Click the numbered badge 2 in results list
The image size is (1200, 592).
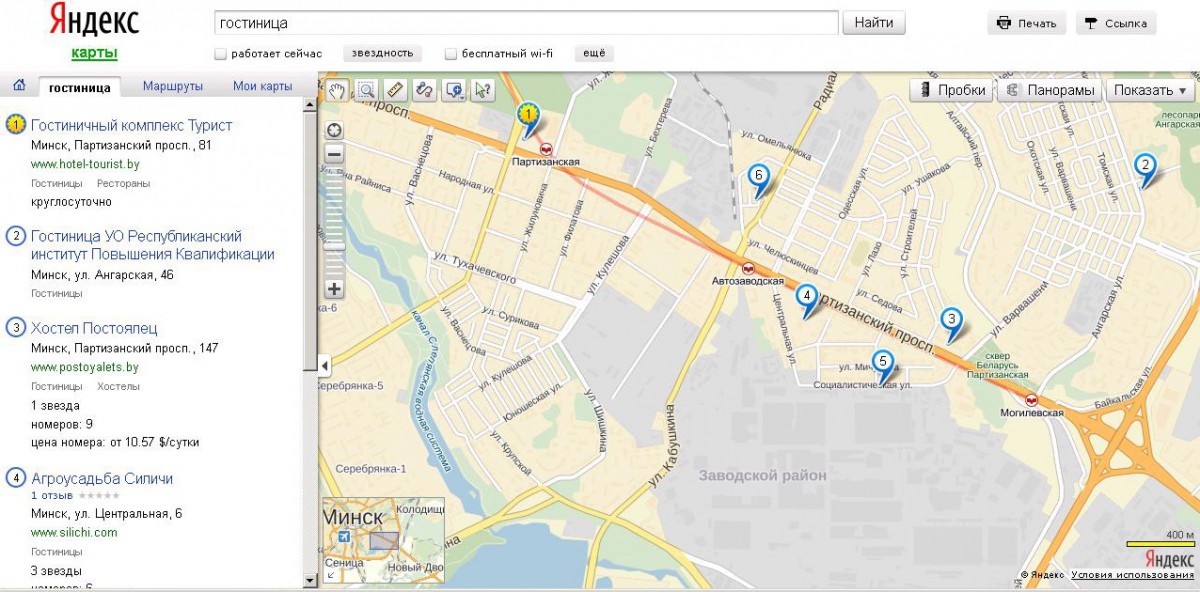(16, 237)
